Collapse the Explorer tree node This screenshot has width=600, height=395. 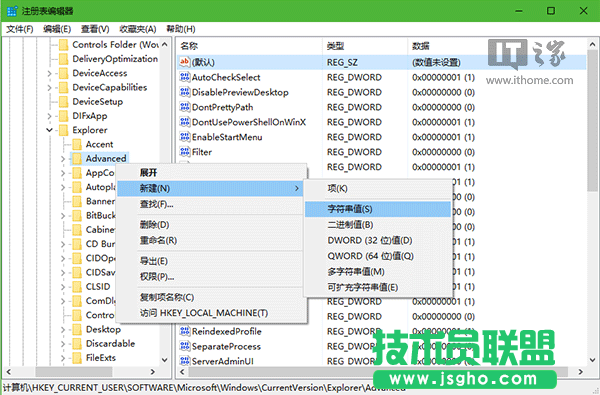pos(49,130)
